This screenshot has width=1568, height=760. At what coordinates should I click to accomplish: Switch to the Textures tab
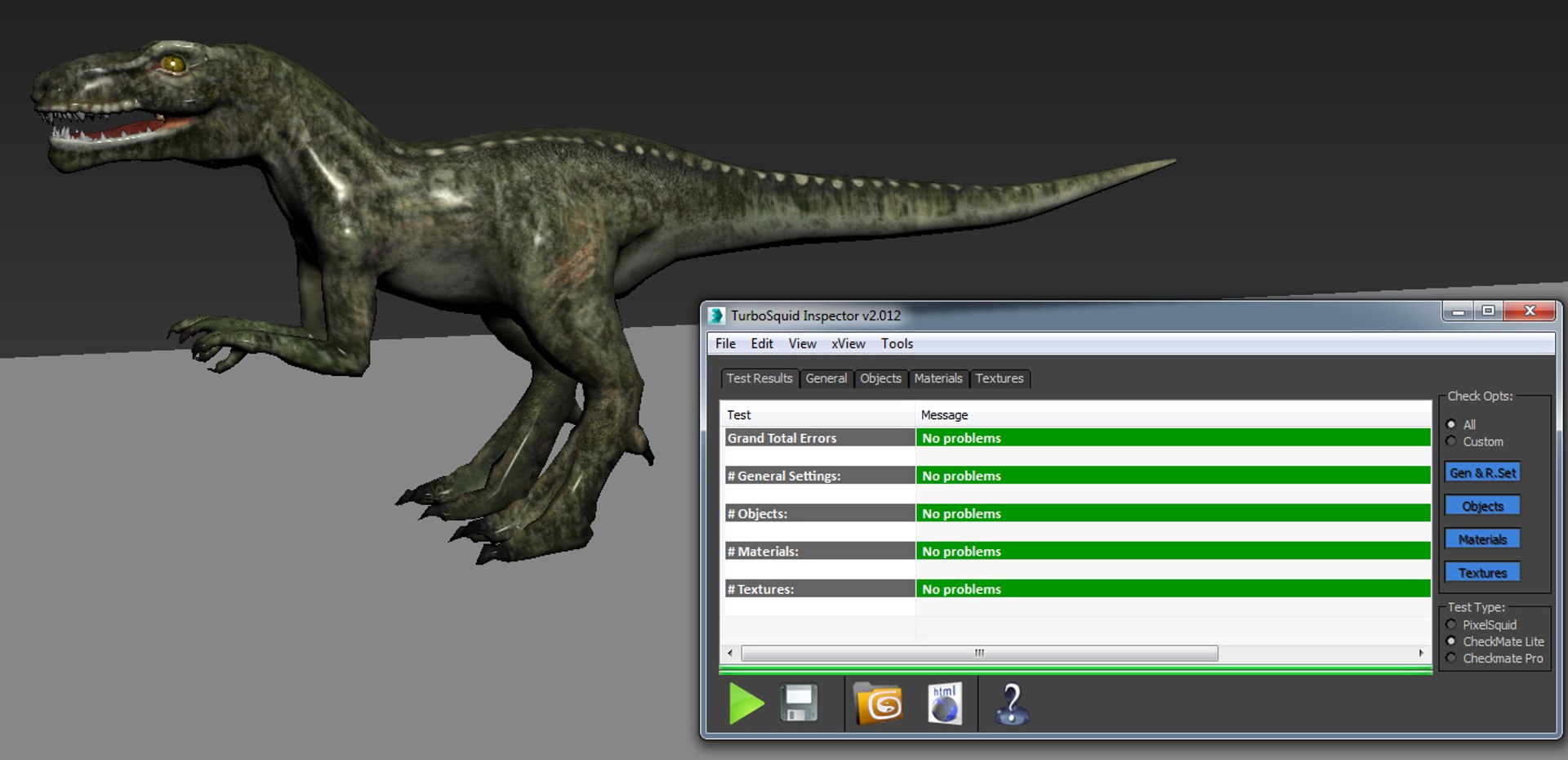click(x=1000, y=378)
